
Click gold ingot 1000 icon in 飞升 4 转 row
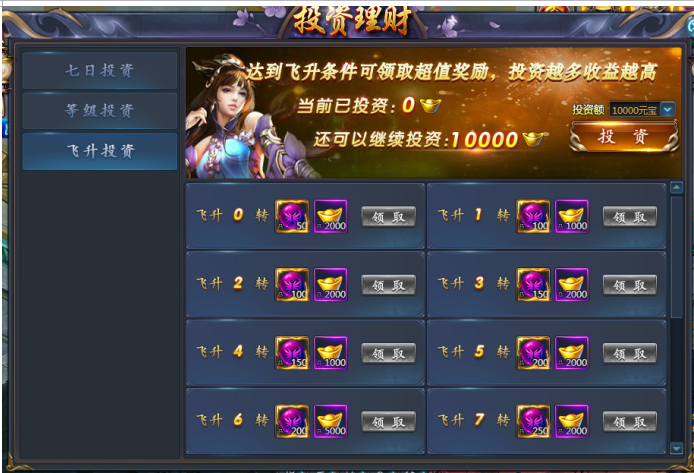coord(331,353)
